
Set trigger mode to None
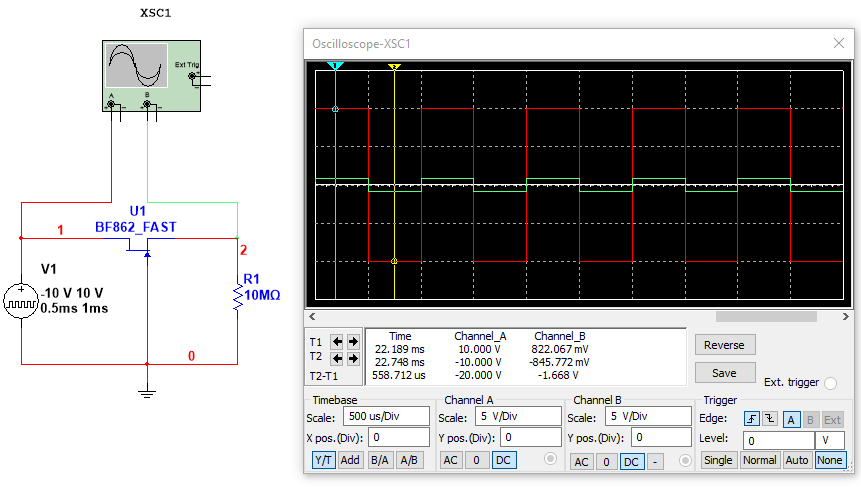pyautogui.click(x=829, y=460)
